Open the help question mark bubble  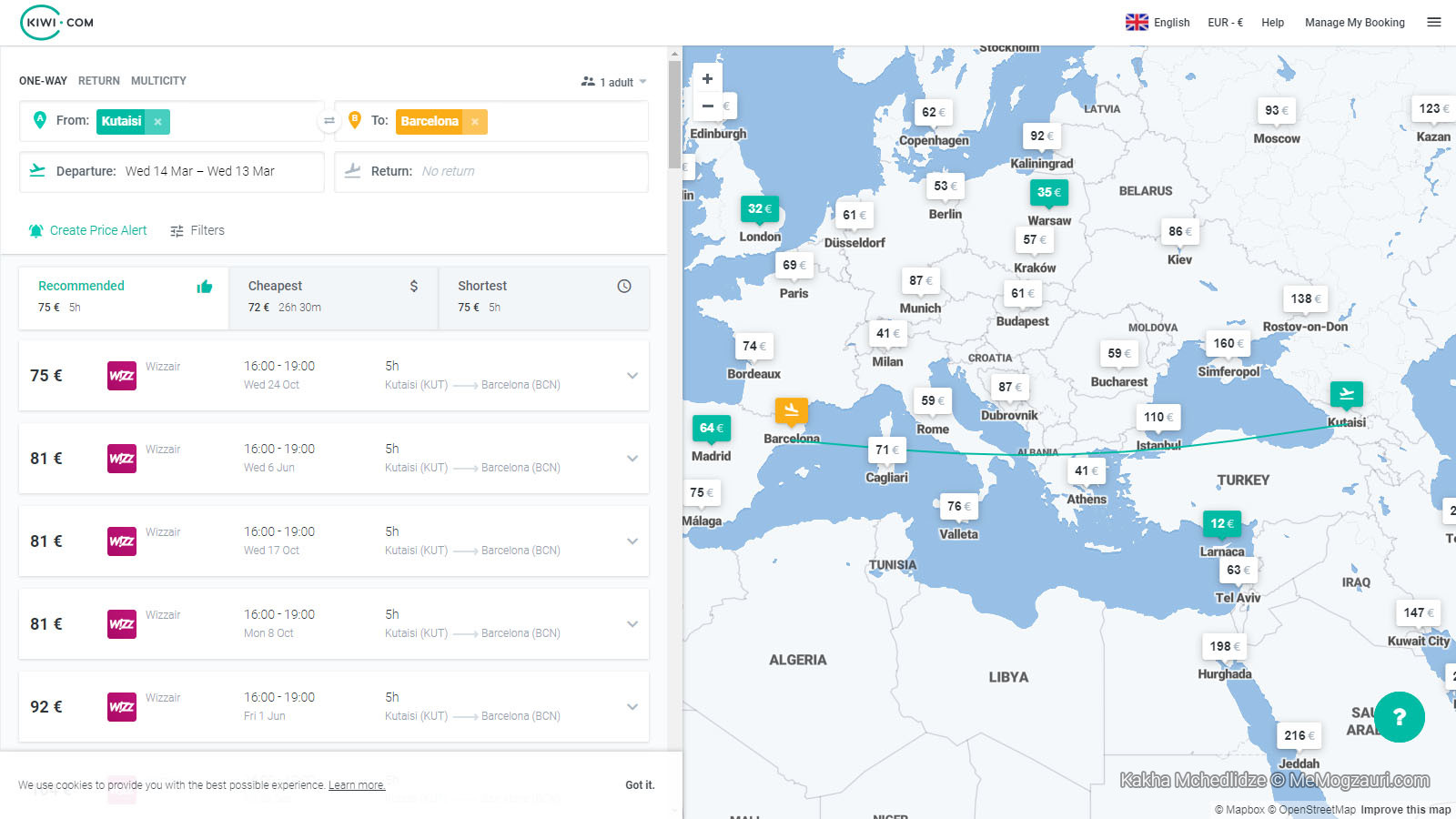pyautogui.click(x=1400, y=717)
